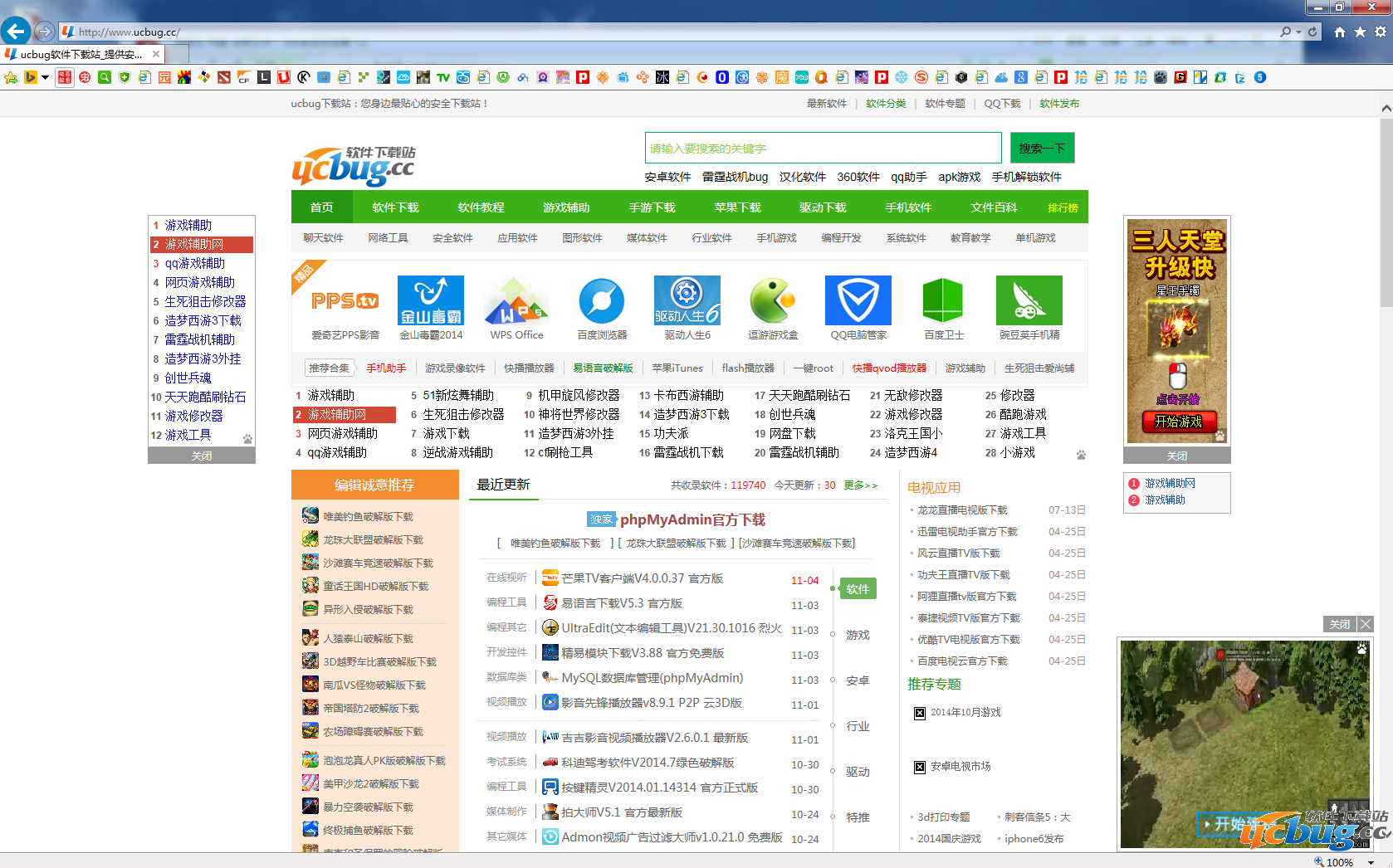Open the 百度卫士 green cube icon
This screenshot has width=1393, height=868.
point(944,300)
